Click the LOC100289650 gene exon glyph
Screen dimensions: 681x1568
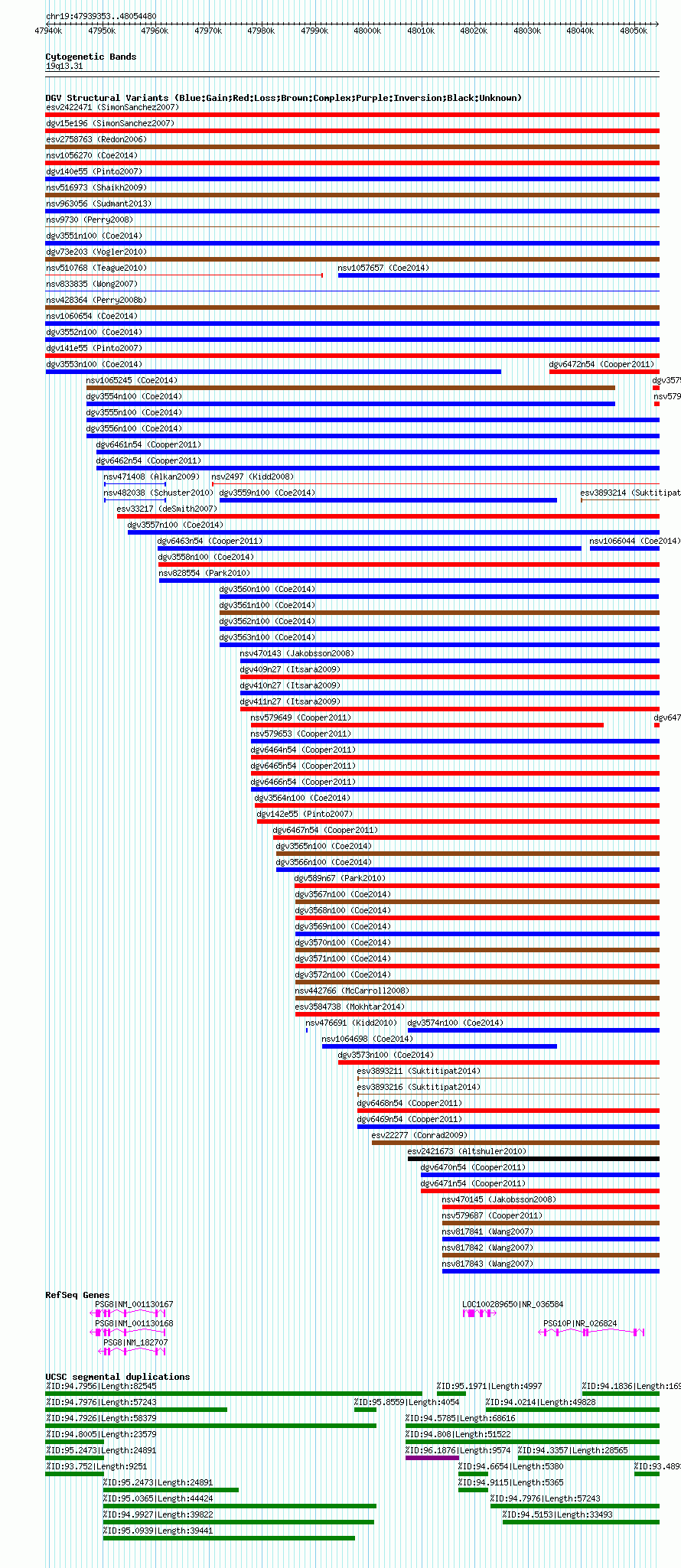coord(479,1313)
